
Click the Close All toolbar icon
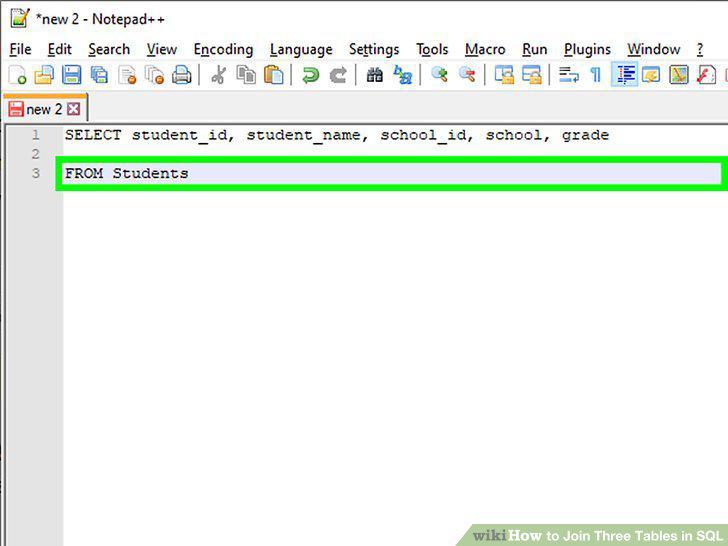pyautogui.click(x=155, y=75)
